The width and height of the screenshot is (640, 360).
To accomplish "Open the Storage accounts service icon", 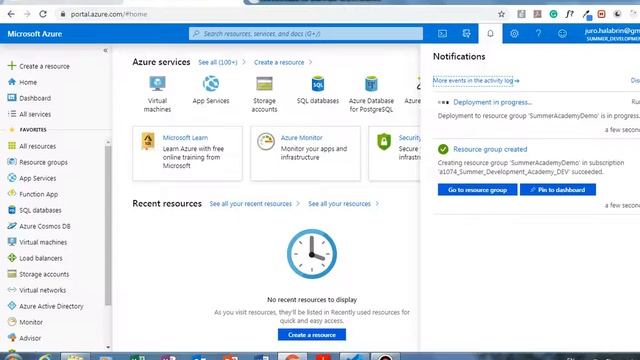I will pyautogui.click(x=264, y=84).
